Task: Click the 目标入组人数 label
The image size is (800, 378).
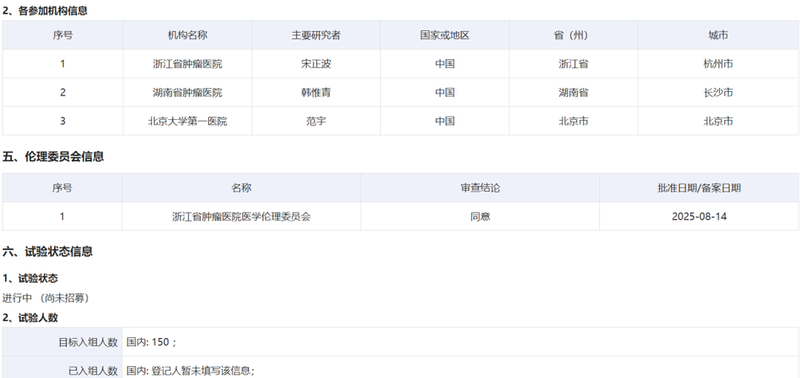Action: click(88, 342)
